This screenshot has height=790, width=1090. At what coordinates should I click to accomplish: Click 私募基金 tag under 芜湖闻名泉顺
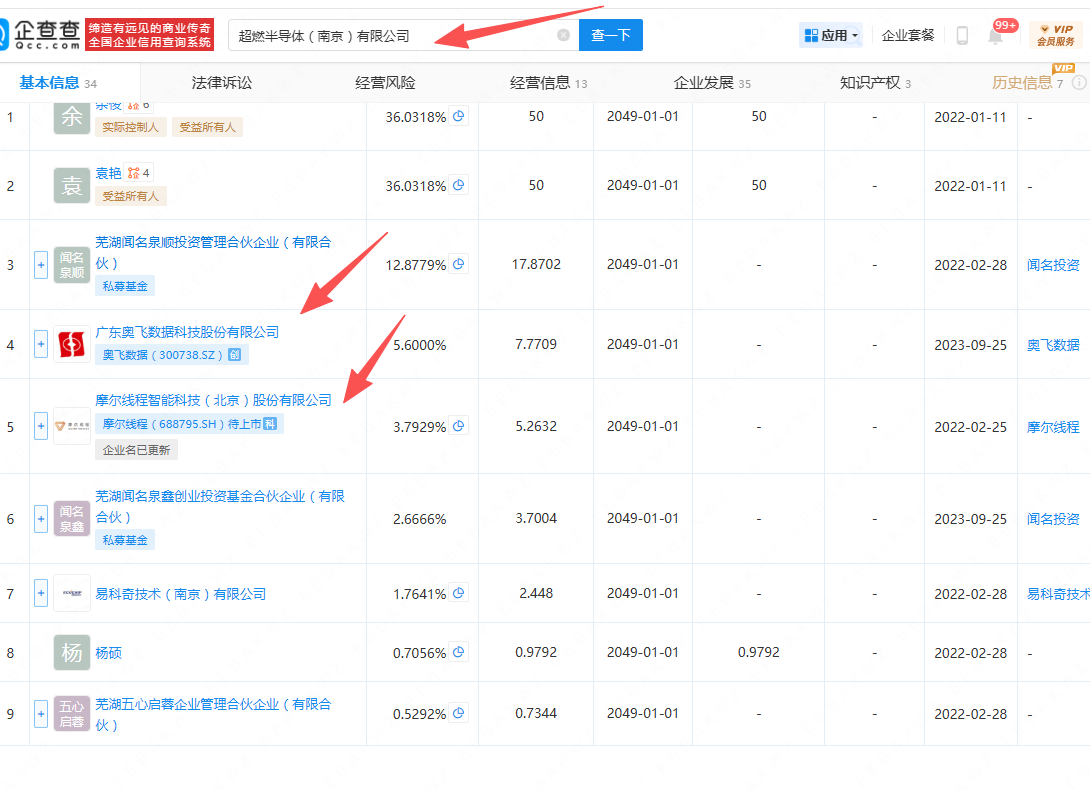pyautogui.click(x=125, y=286)
